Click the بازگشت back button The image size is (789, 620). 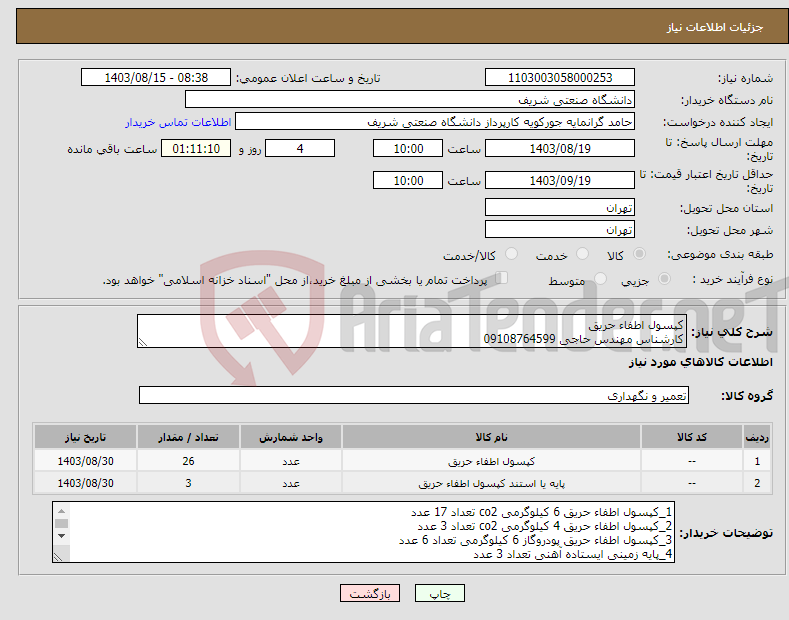(370, 593)
